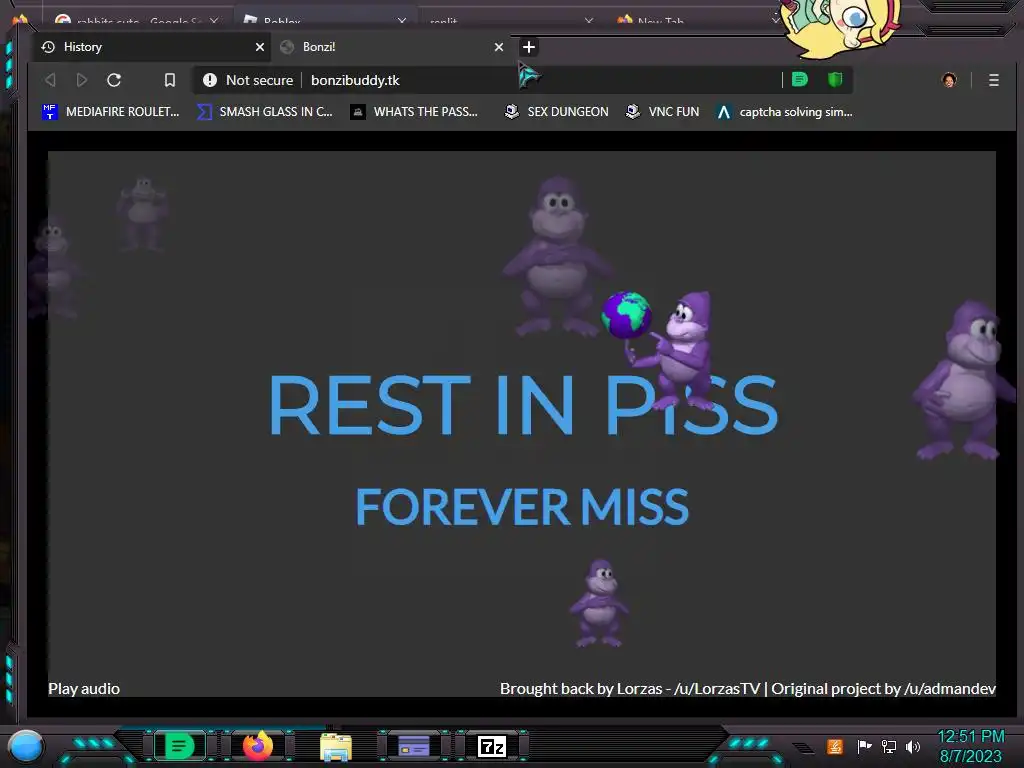Click the Play audio link
The width and height of the screenshot is (1024, 768).
(84, 688)
